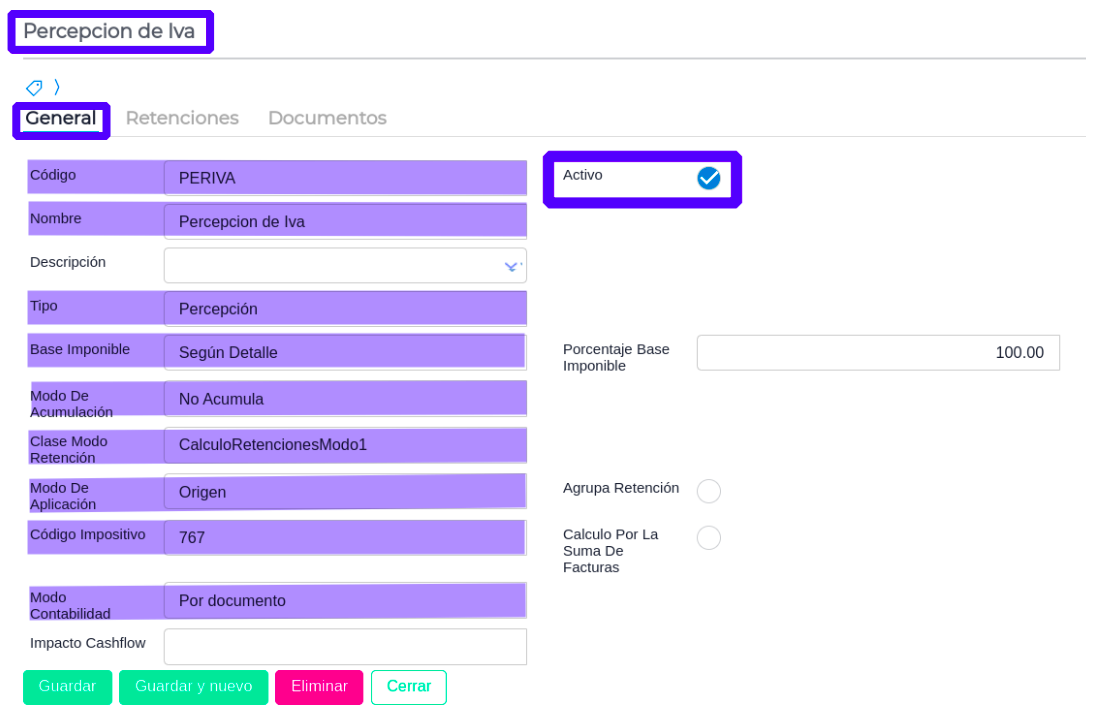Select the General tab

click(61, 118)
